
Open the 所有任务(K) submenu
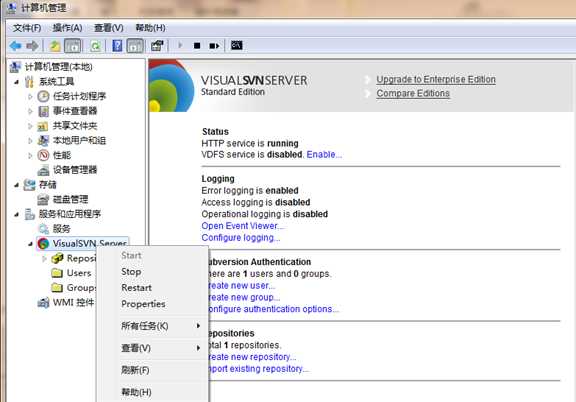point(152,326)
